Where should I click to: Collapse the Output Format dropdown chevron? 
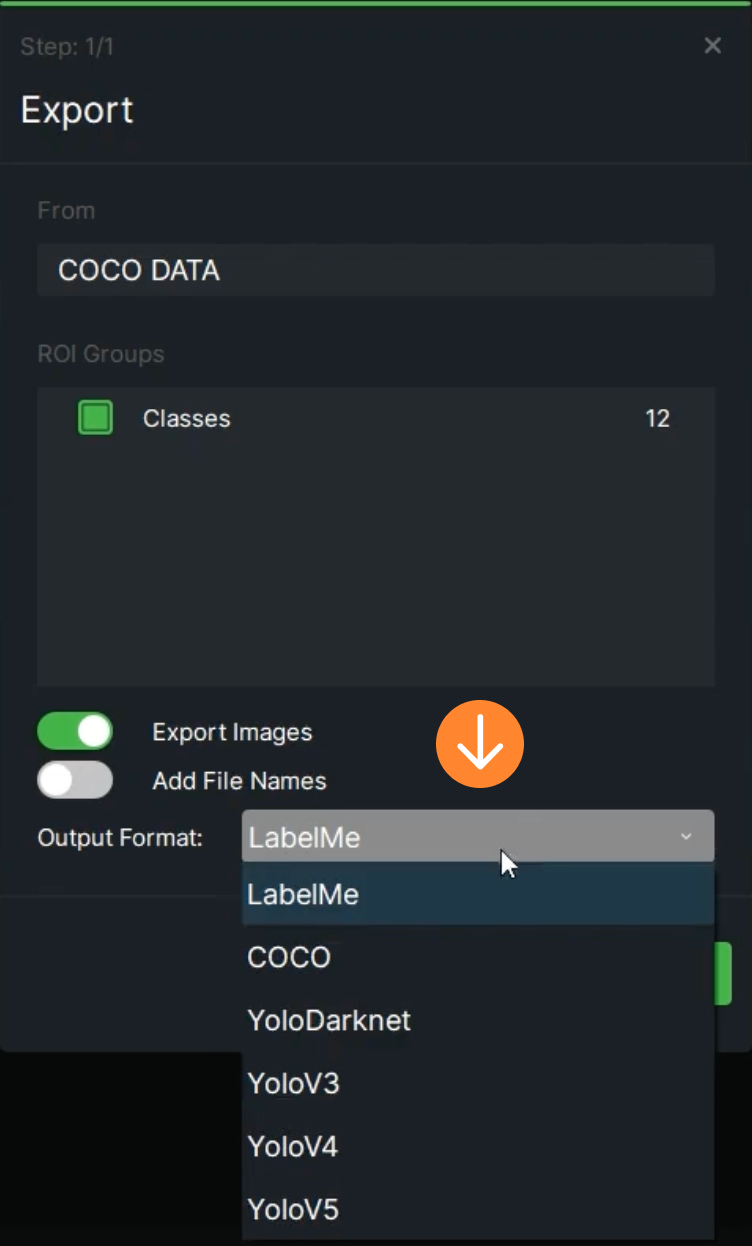coord(686,836)
